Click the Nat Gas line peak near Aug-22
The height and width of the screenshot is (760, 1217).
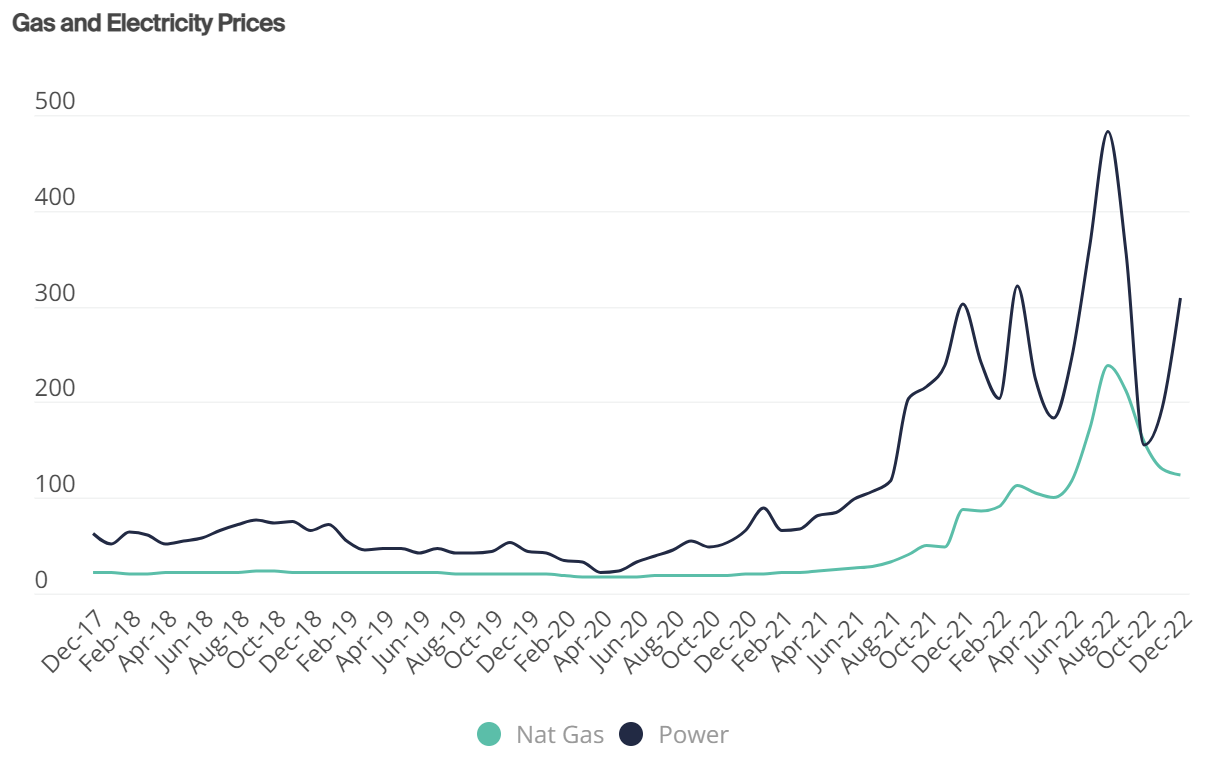[1108, 365]
